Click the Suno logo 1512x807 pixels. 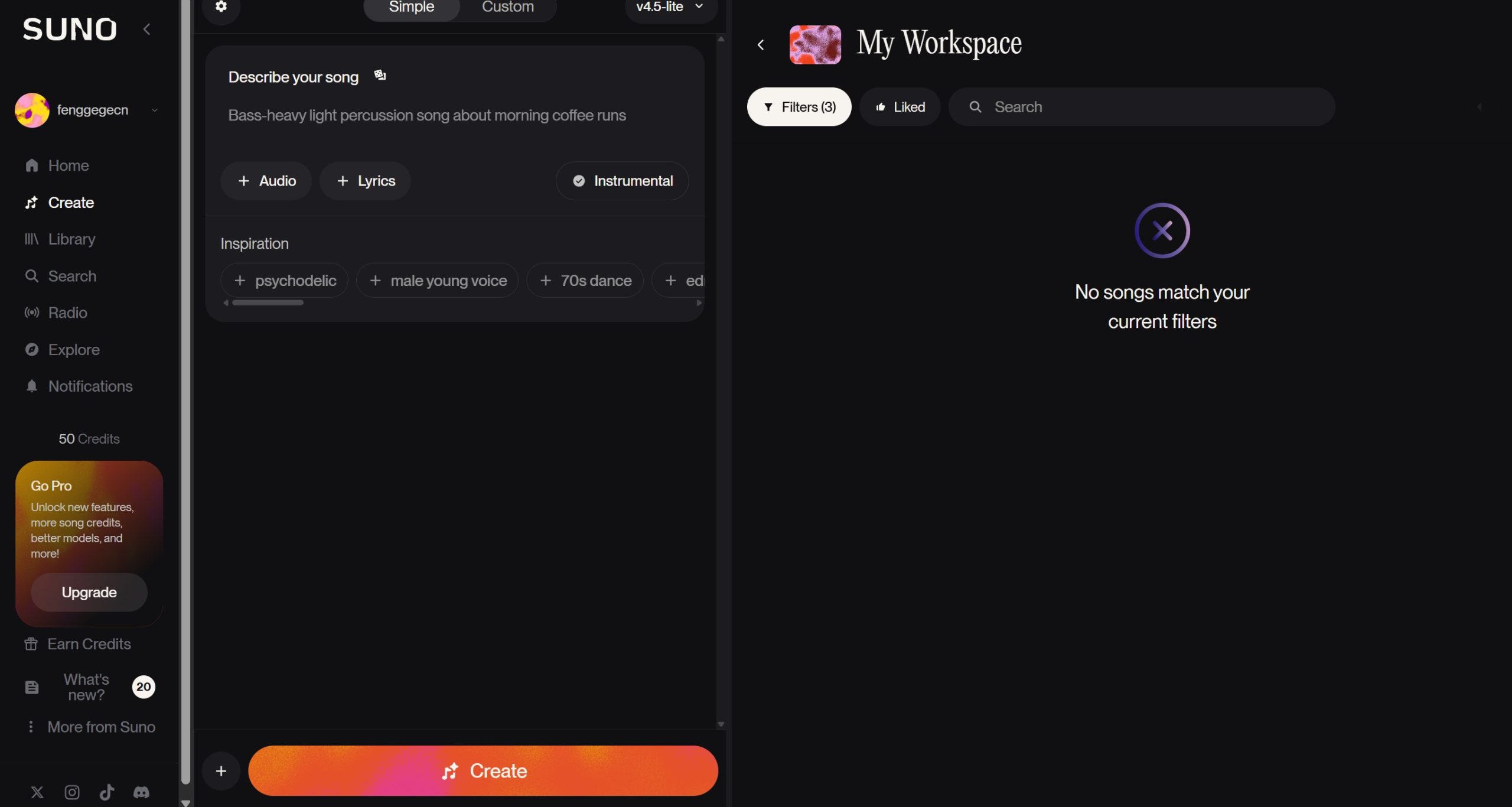pos(70,29)
